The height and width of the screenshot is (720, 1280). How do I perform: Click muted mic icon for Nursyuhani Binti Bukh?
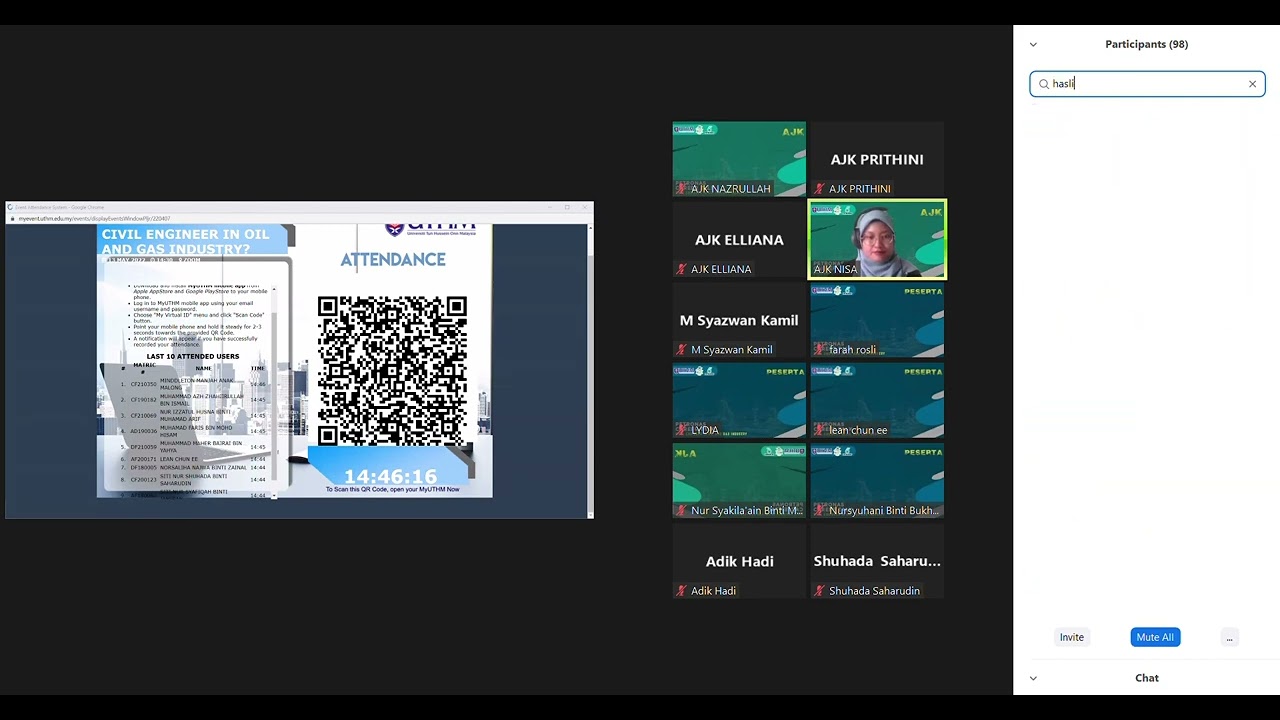coord(820,511)
